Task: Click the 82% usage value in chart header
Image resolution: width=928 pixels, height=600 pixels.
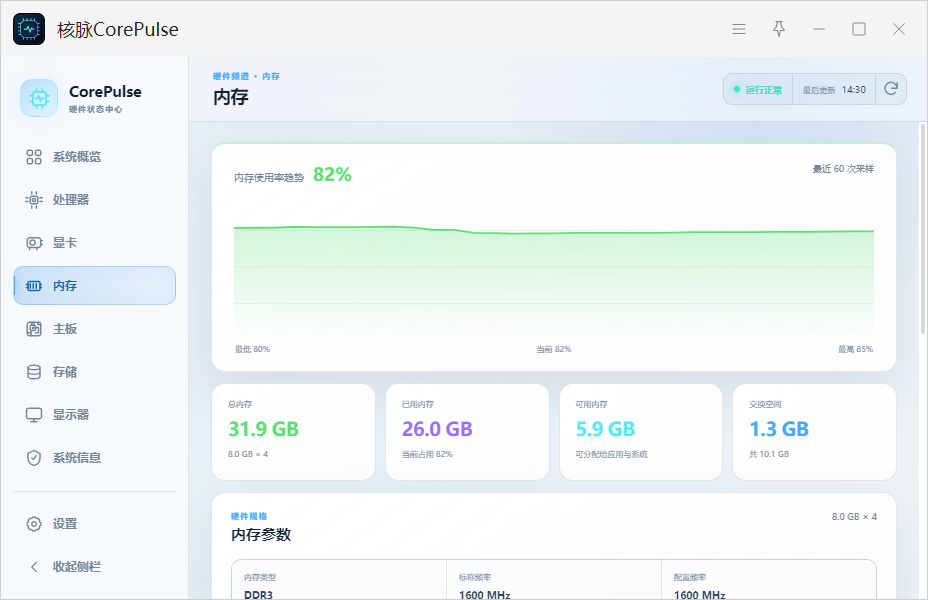Action: pyautogui.click(x=332, y=175)
